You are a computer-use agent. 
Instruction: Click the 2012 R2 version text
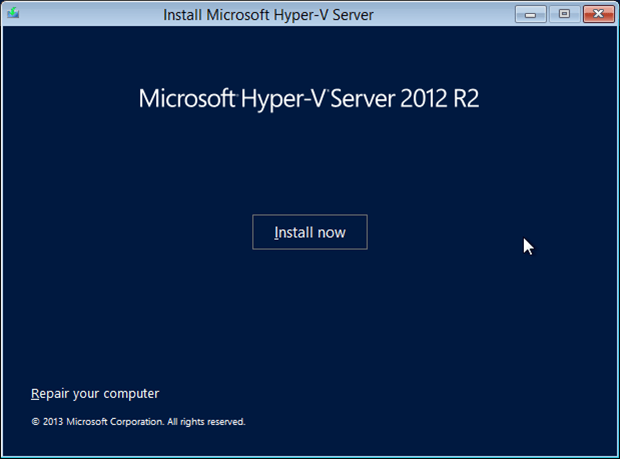(448, 99)
